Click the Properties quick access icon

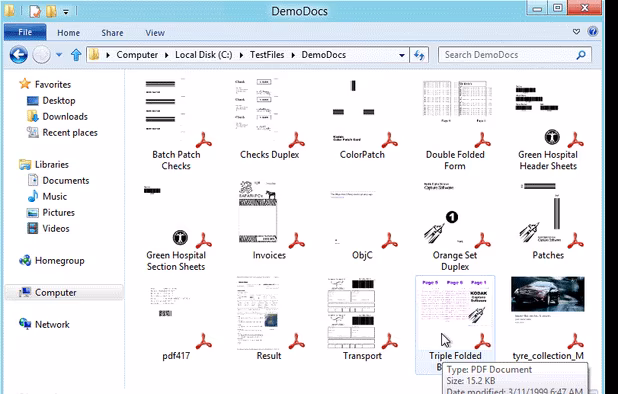tap(35, 11)
